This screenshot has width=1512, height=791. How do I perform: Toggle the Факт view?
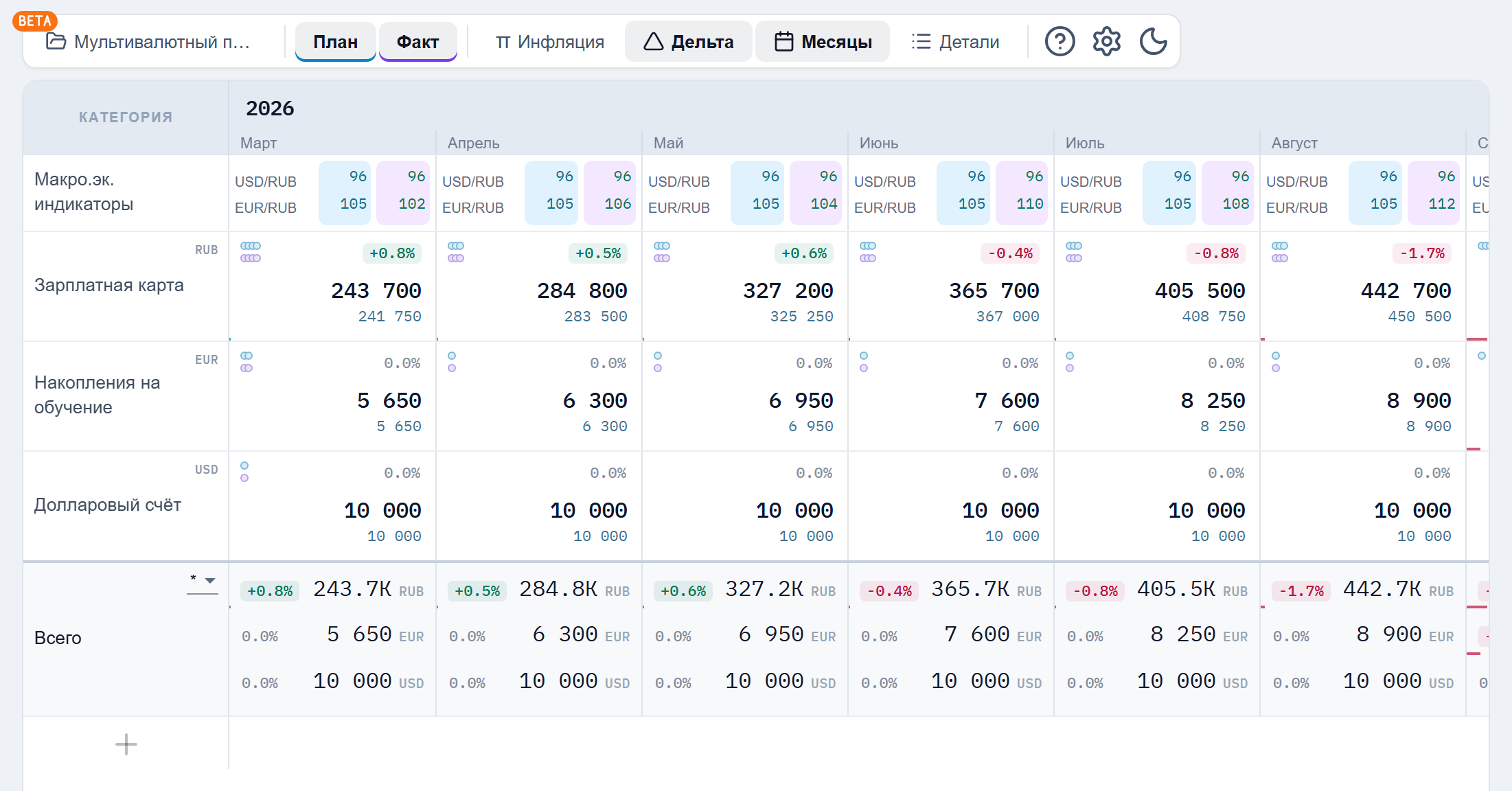tap(417, 42)
